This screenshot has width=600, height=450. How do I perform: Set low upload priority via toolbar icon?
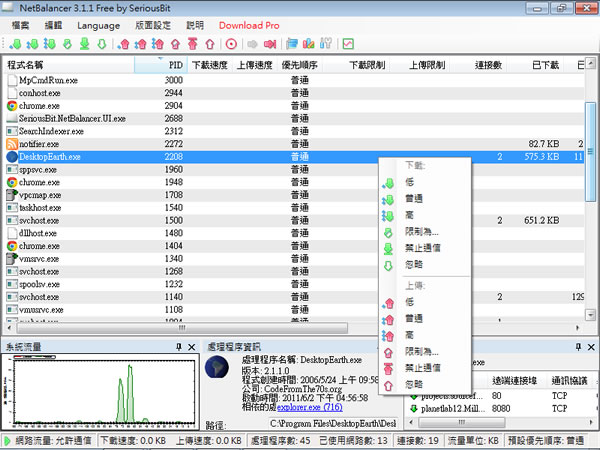[x=123, y=44]
